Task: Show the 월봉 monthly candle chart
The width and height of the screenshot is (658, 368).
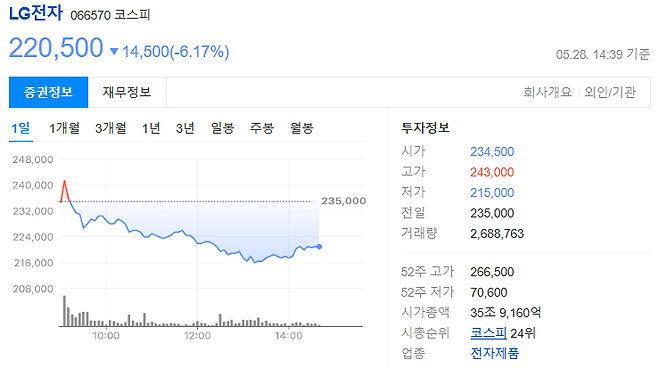Action: click(x=302, y=128)
